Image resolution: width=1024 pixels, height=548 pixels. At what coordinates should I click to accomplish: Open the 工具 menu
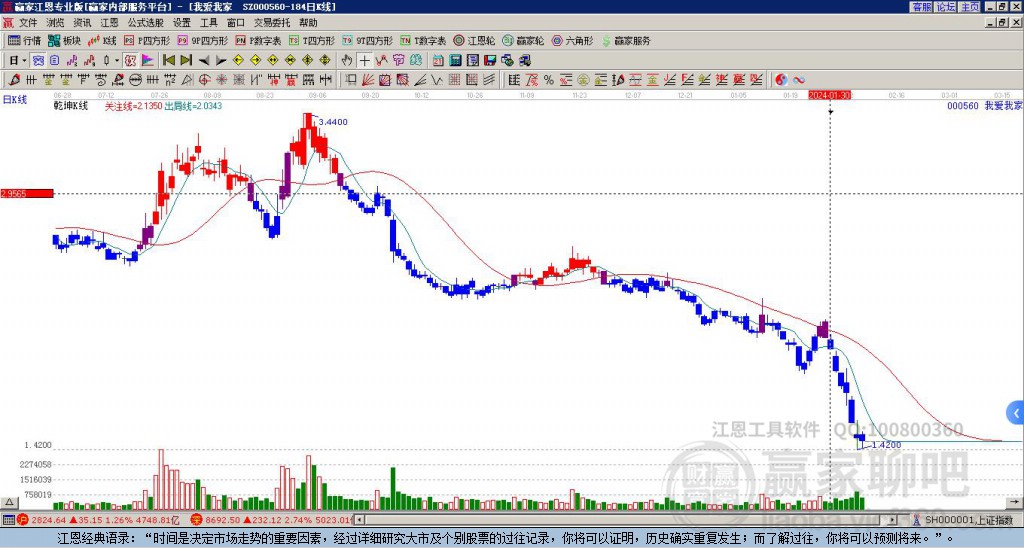click(208, 23)
